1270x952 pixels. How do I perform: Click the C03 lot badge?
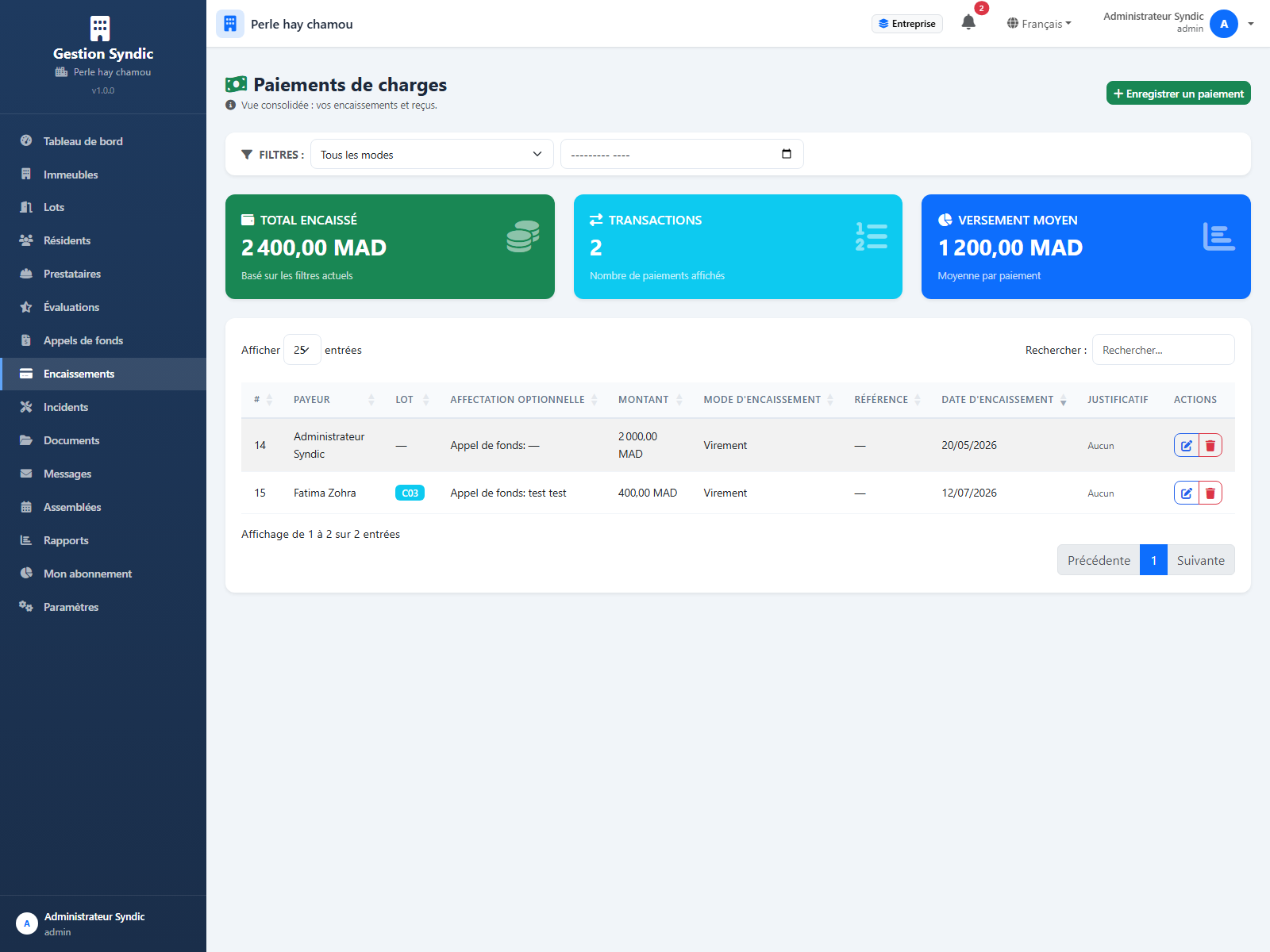click(x=410, y=493)
